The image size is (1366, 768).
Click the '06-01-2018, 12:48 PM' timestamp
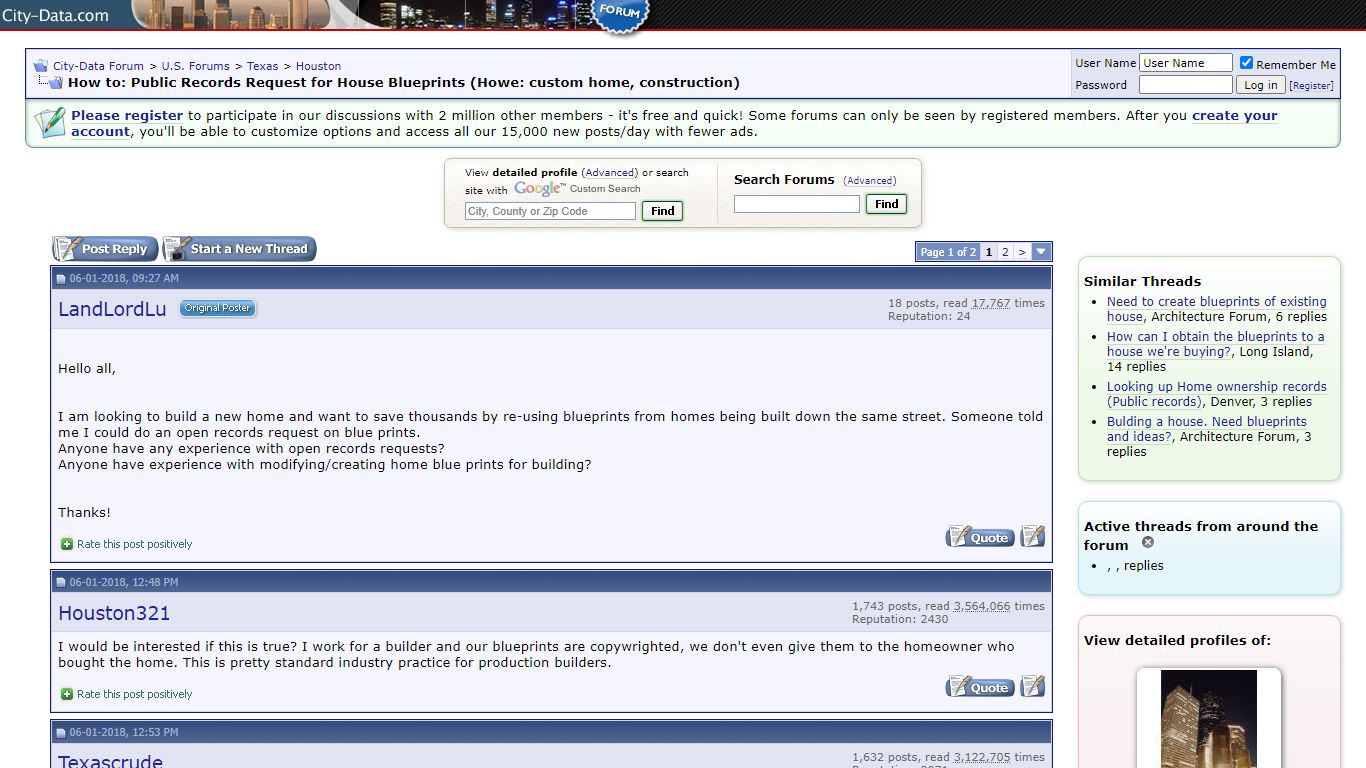[124, 583]
